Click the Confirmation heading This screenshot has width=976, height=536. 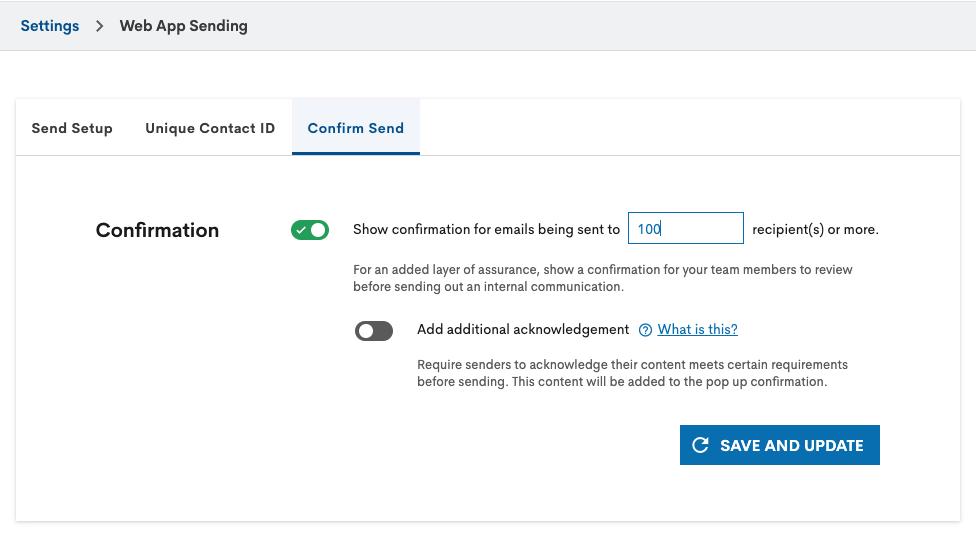157,230
